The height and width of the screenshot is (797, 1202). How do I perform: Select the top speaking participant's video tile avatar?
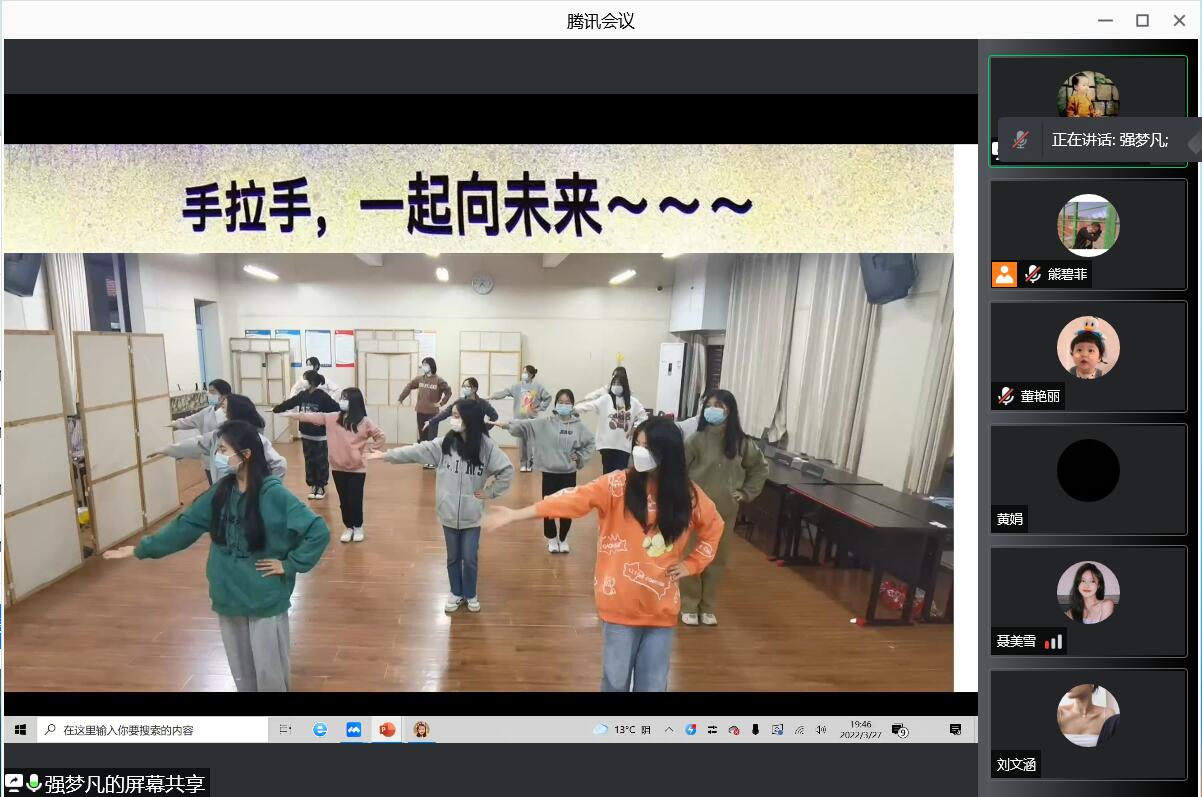pos(1088,96)
